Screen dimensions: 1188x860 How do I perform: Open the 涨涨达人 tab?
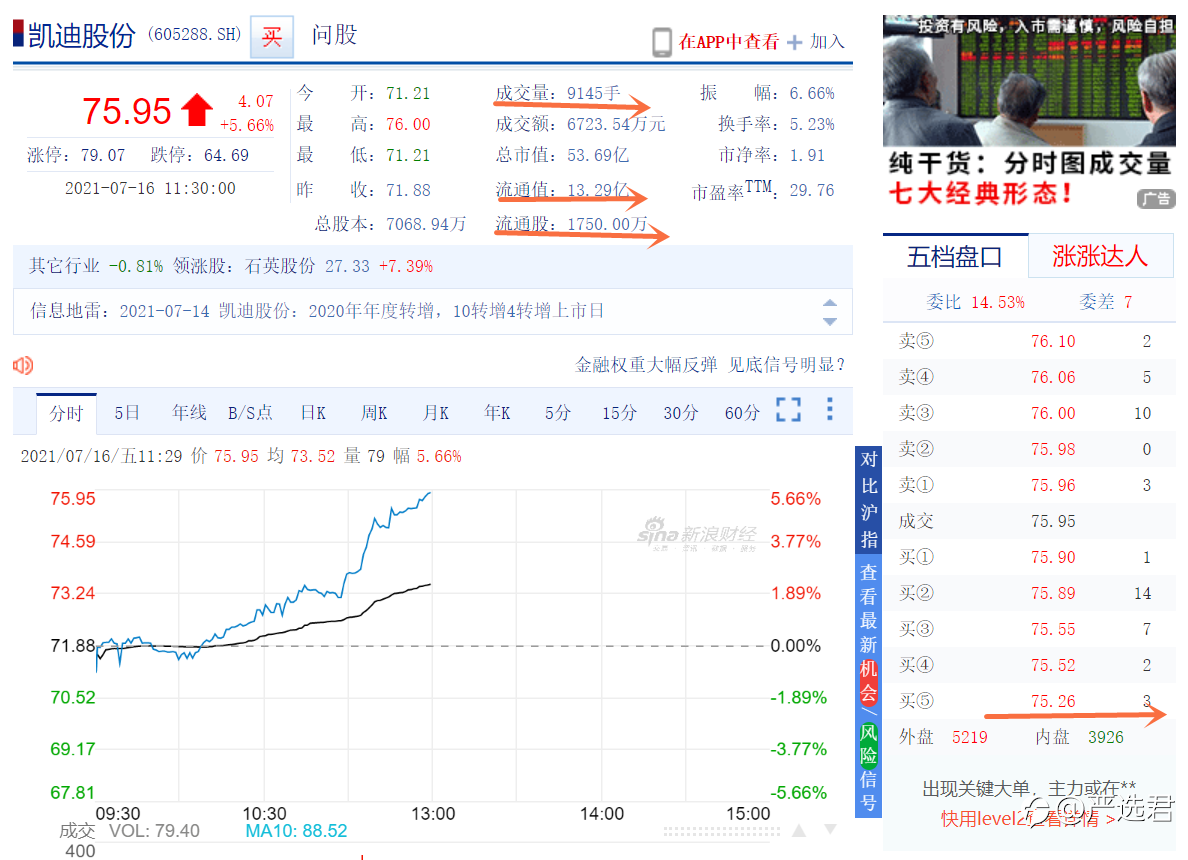tap(1100, 256)
